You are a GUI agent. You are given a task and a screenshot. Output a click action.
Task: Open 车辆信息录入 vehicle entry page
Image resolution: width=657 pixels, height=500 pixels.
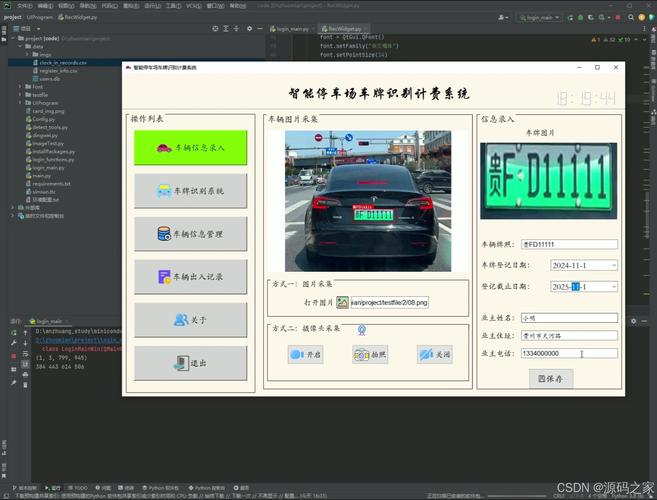190,148
